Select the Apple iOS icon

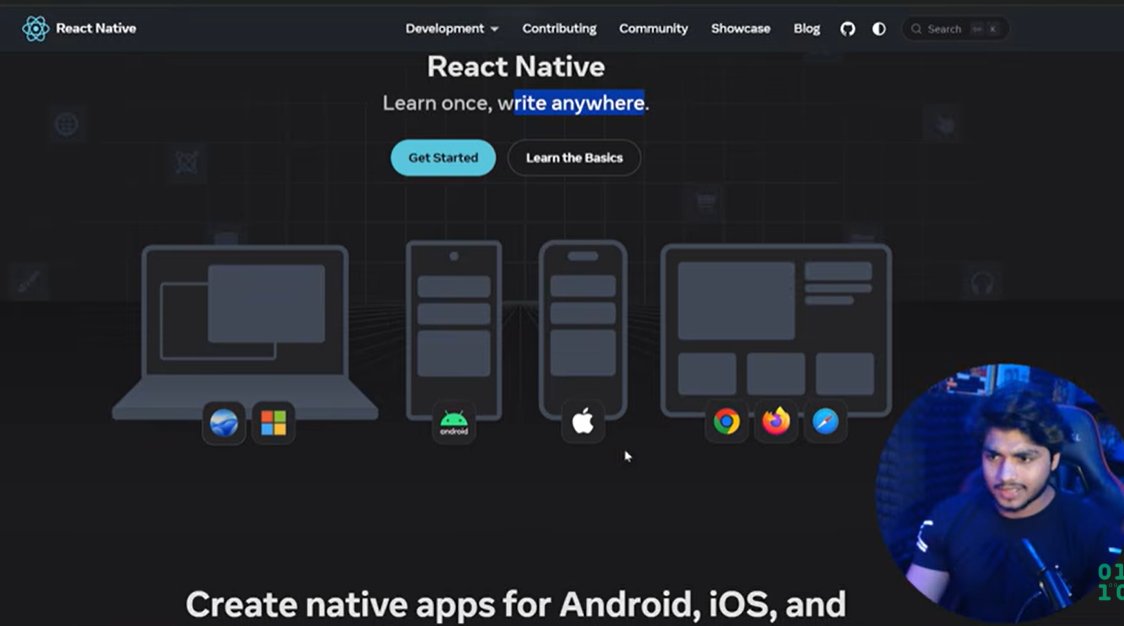pos(583,422)
